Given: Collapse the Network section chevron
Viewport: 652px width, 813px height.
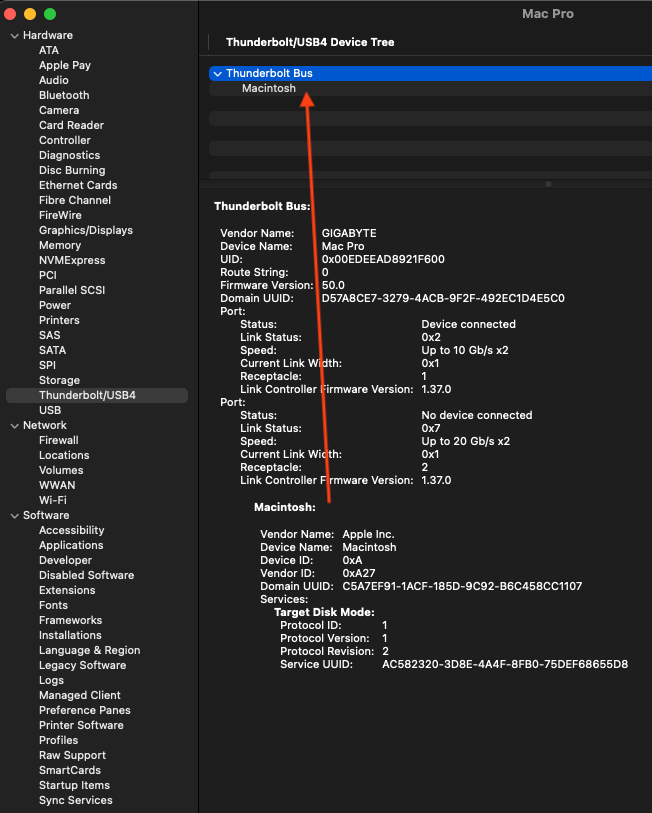Looking at the screenshot, I should 15,426.
